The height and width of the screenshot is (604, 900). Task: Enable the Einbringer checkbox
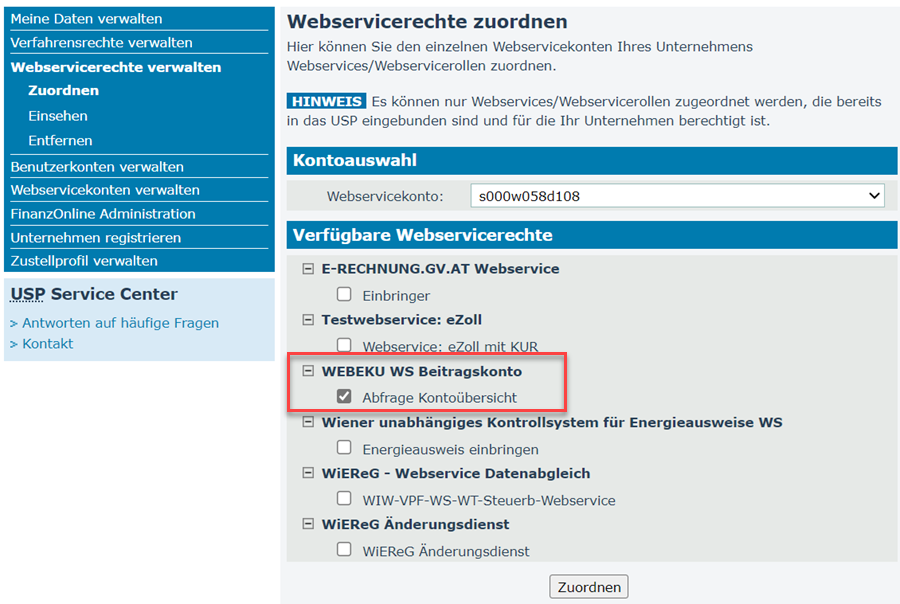tap(344, 294)
